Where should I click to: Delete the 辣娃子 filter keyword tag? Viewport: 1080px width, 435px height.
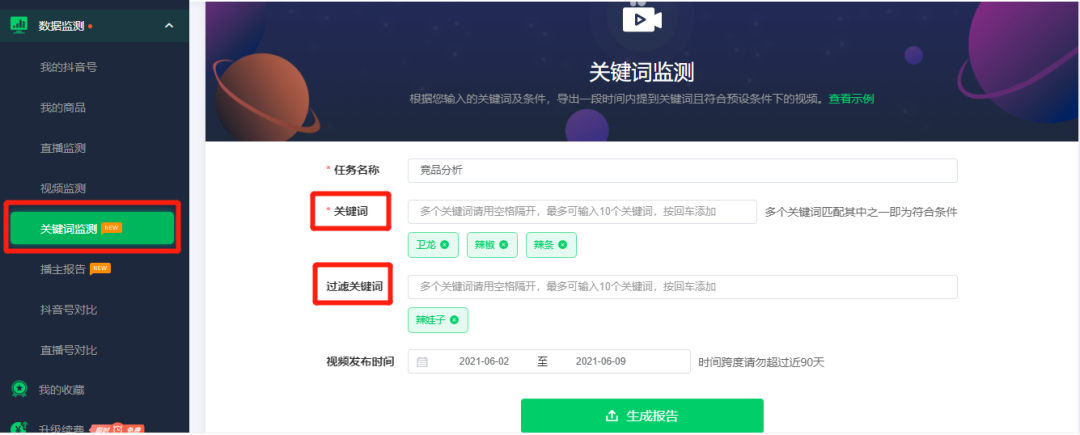click(454, 320)
